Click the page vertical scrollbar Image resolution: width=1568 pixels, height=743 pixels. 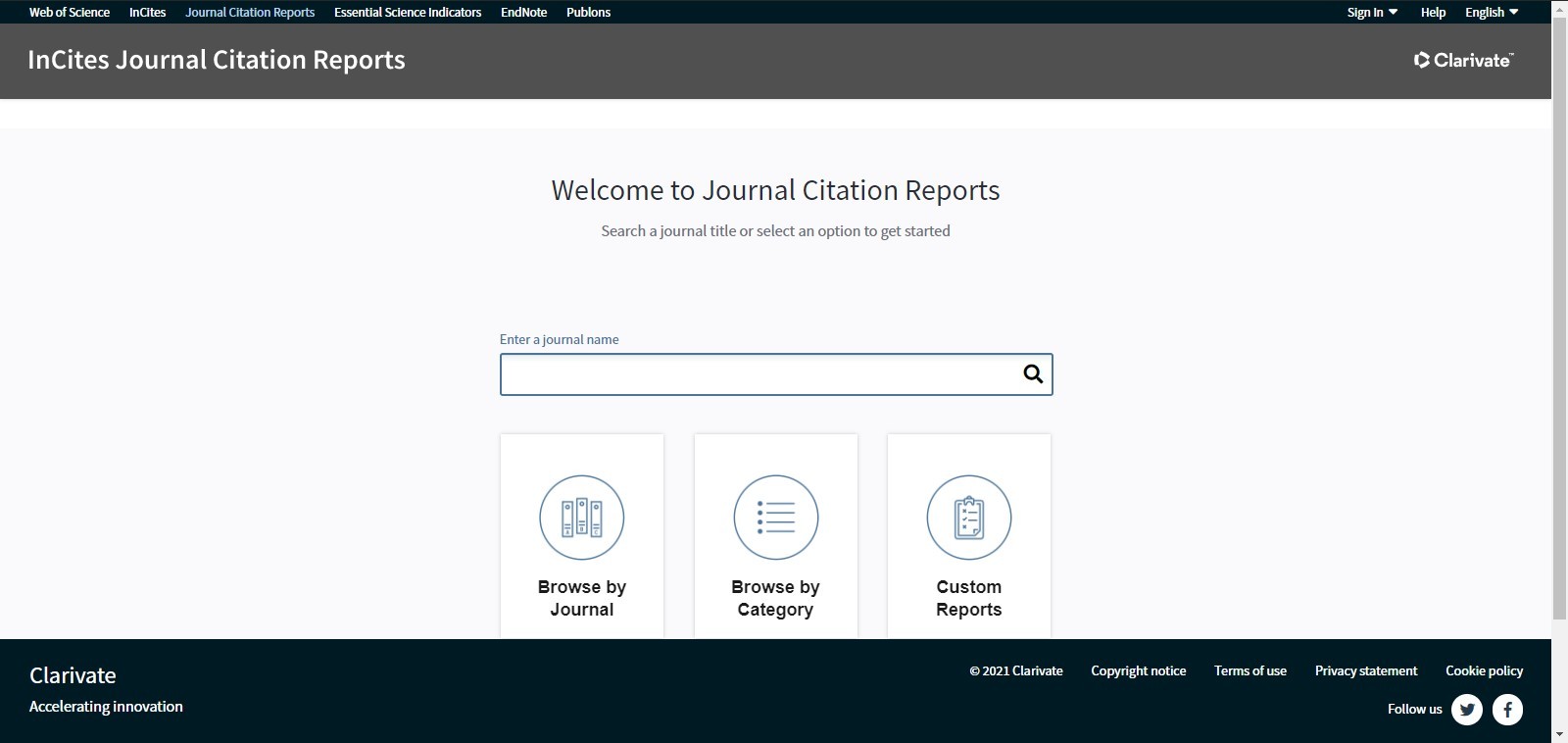(1559, 319)
